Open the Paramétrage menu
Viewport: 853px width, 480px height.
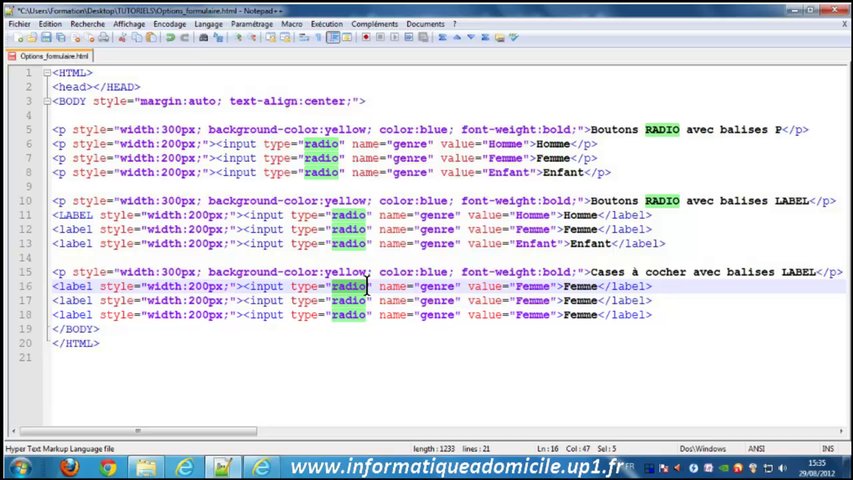pos(252,24)
